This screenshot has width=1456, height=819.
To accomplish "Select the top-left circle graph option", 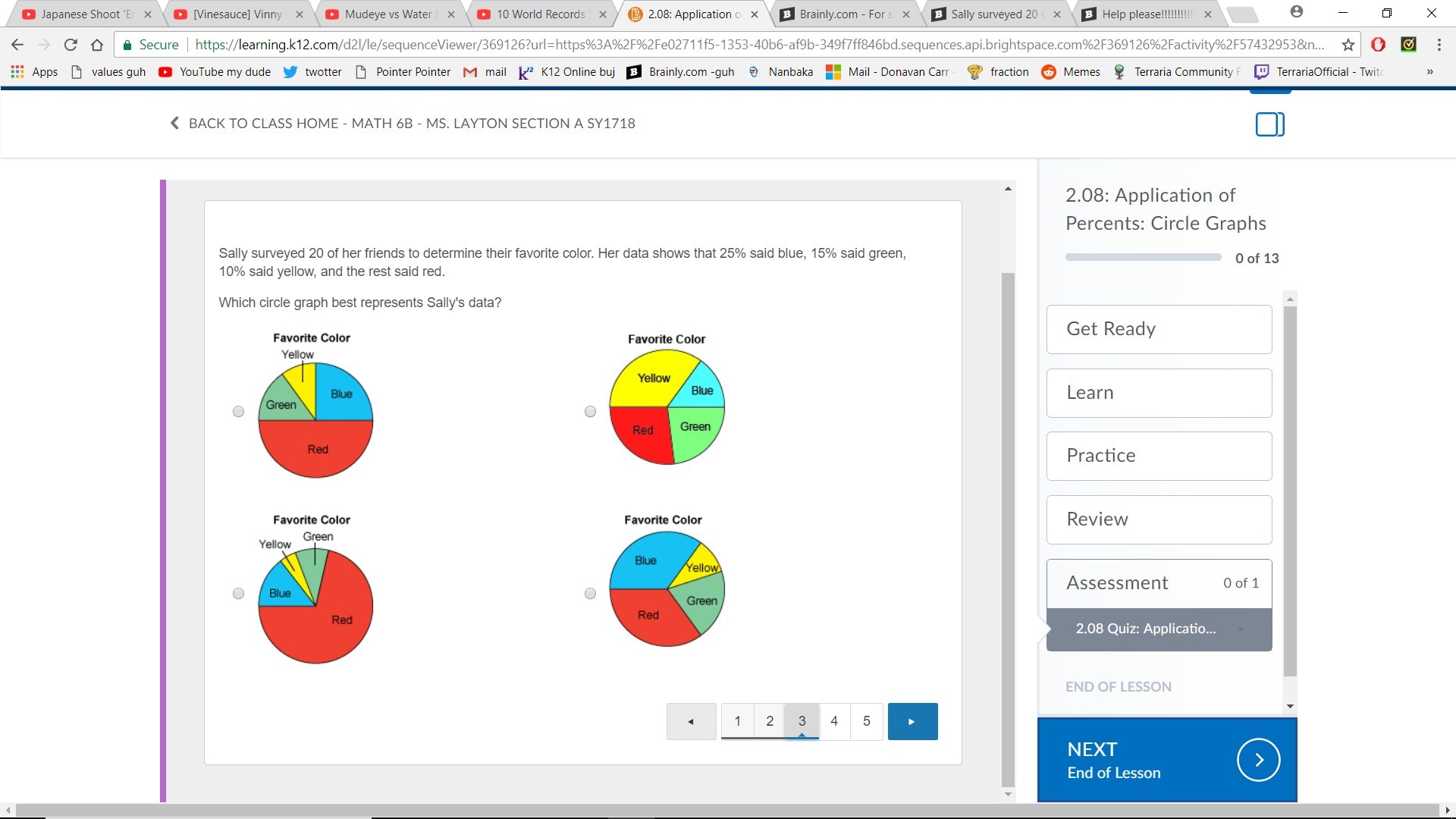I will [238, 412].
